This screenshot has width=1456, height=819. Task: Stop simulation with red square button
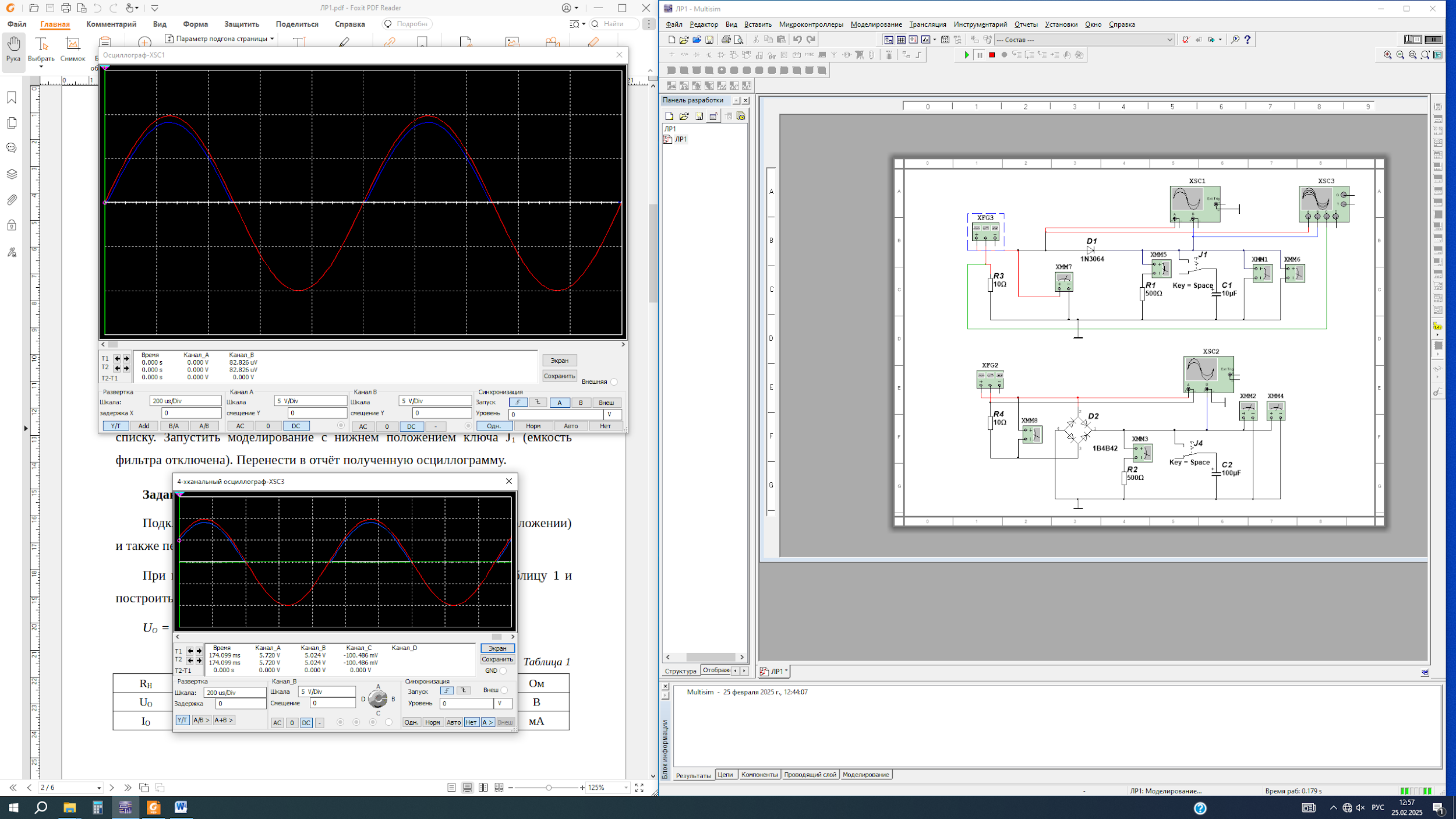tap(992, 55)
